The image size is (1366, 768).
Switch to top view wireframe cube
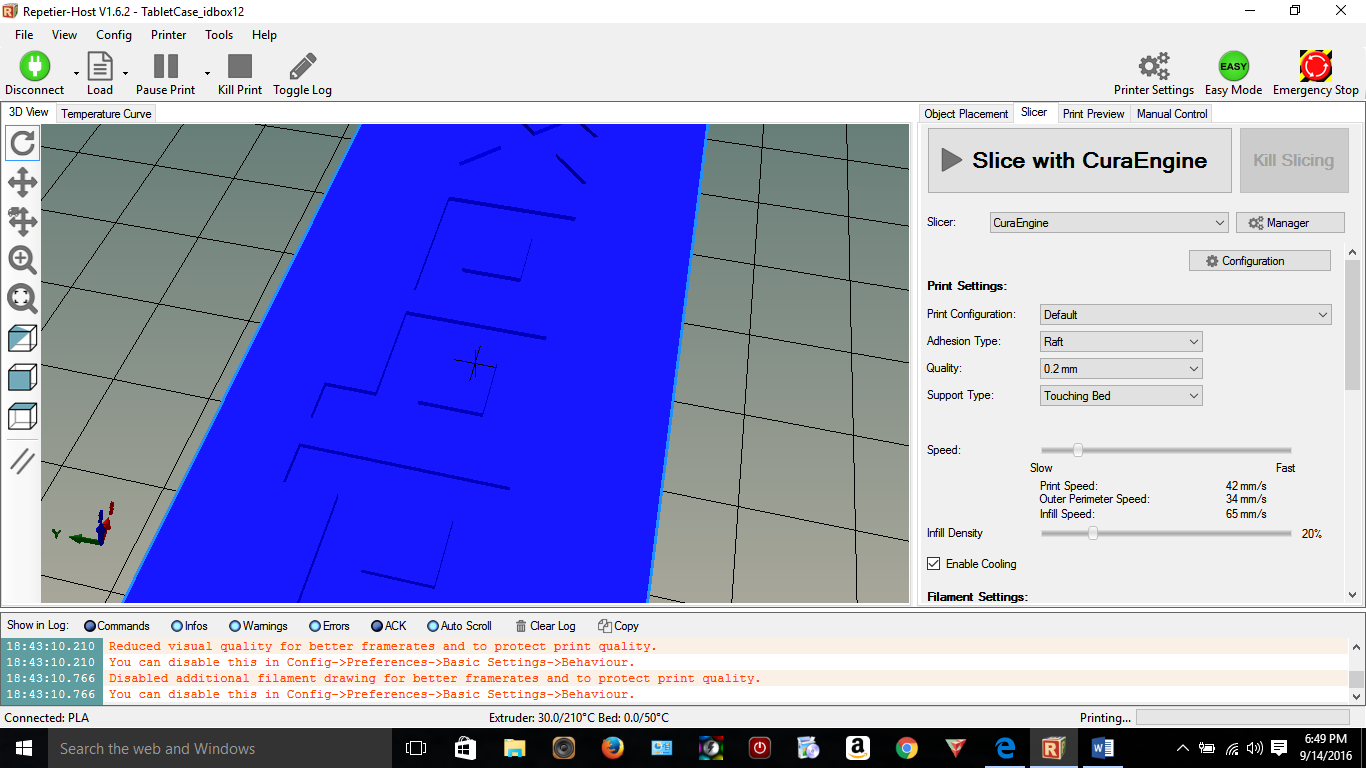(x=22, y=416)
